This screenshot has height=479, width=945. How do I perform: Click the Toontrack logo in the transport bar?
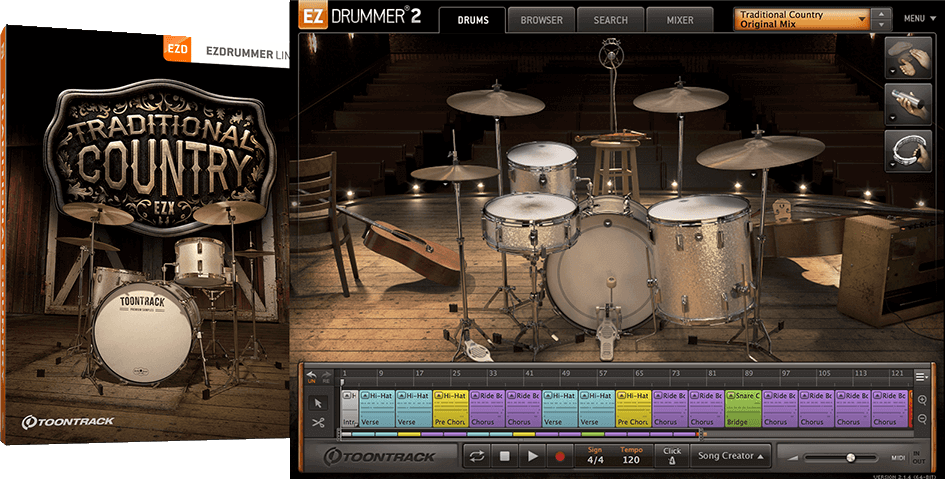coord(380,456)
